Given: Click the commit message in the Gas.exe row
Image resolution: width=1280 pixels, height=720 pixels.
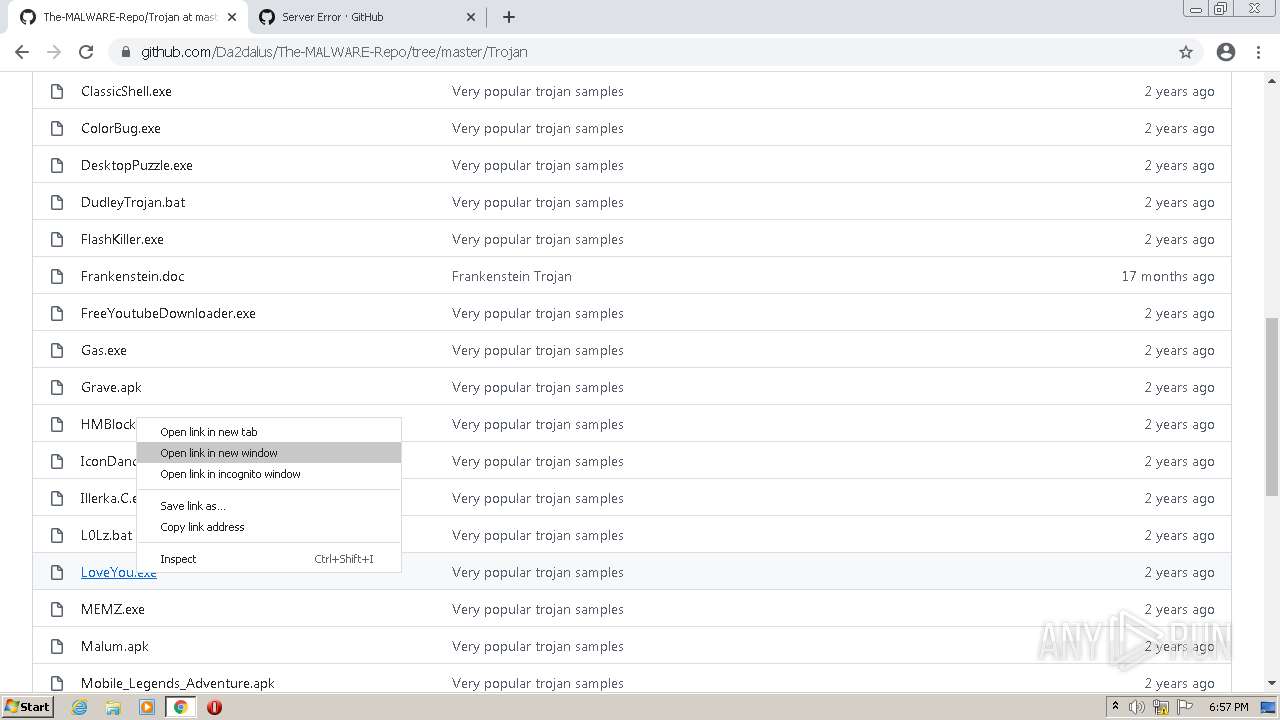Looking at the screenshot, I should 538,350.
